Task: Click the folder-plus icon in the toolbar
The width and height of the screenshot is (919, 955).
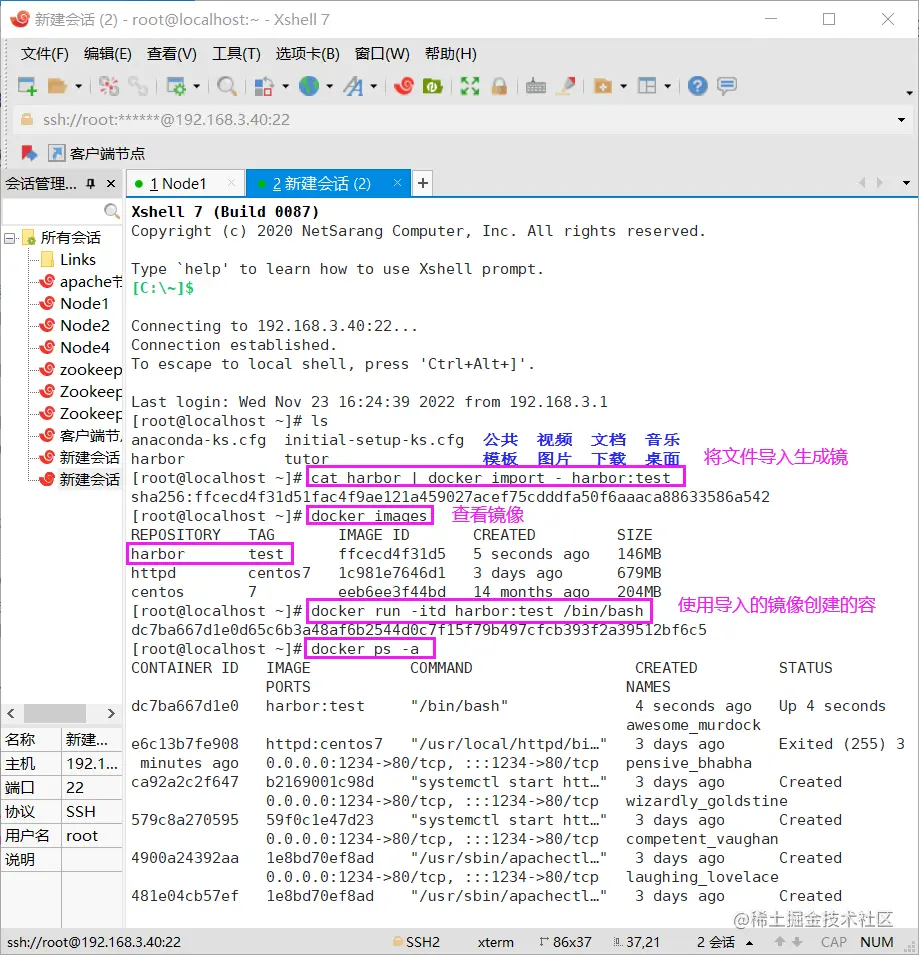Action: [x=602, y=86]
